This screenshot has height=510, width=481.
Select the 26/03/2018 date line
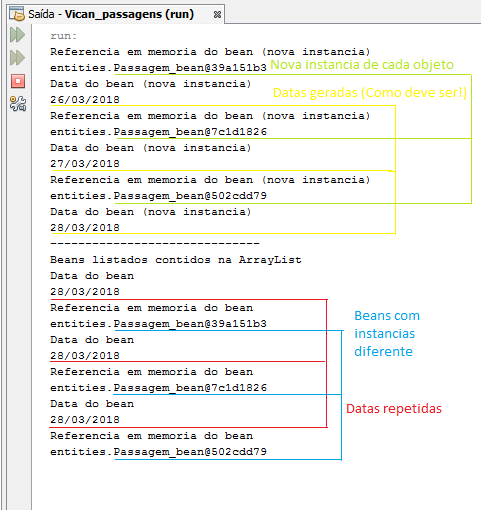click(85, 99)
